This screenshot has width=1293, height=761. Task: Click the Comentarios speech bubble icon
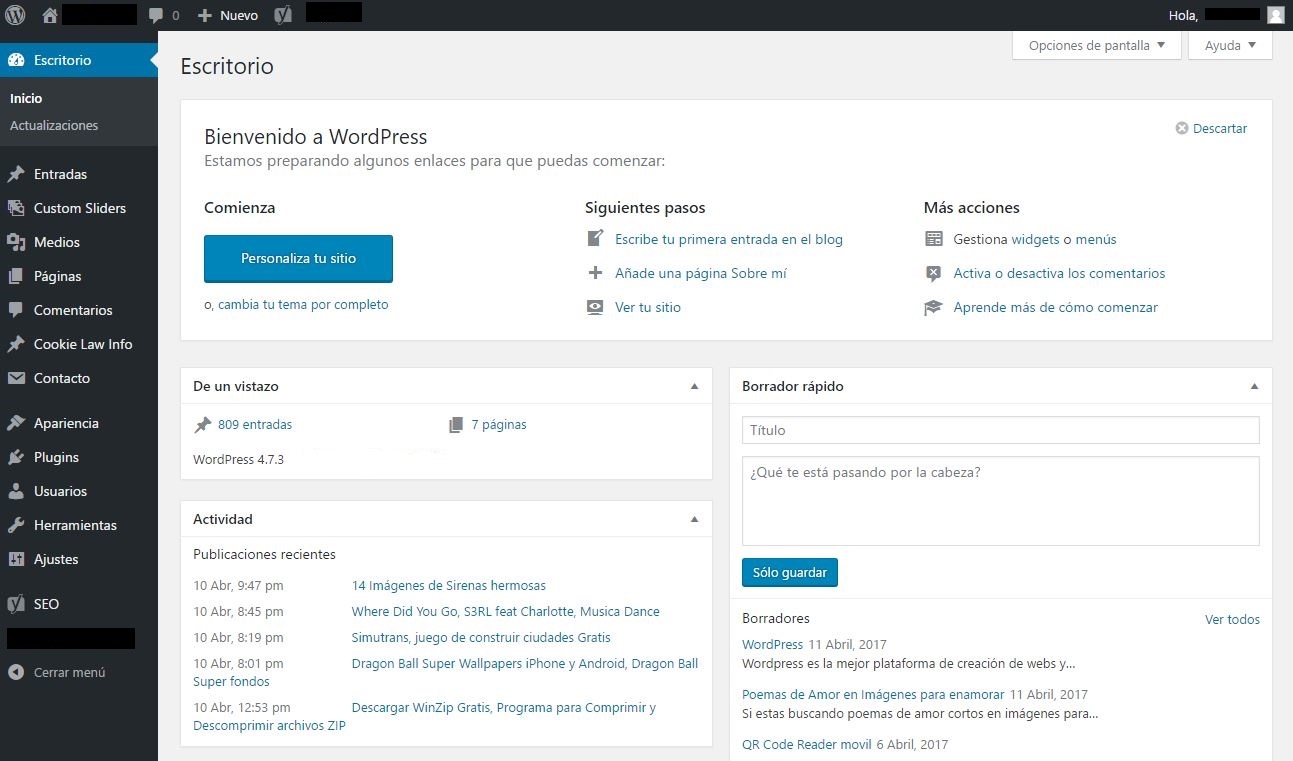pyautogui.click(x=16, y=310)
